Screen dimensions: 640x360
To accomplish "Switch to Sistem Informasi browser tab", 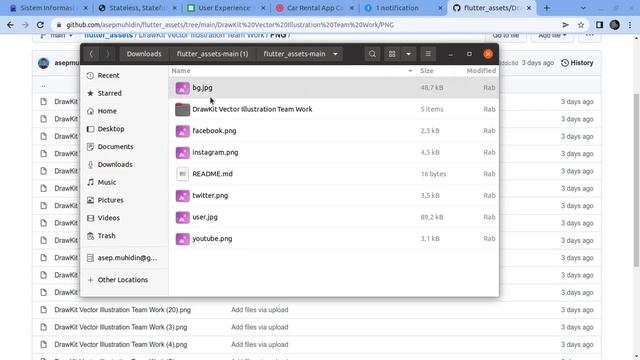I will pyautogui.click(x=48, y=8).
